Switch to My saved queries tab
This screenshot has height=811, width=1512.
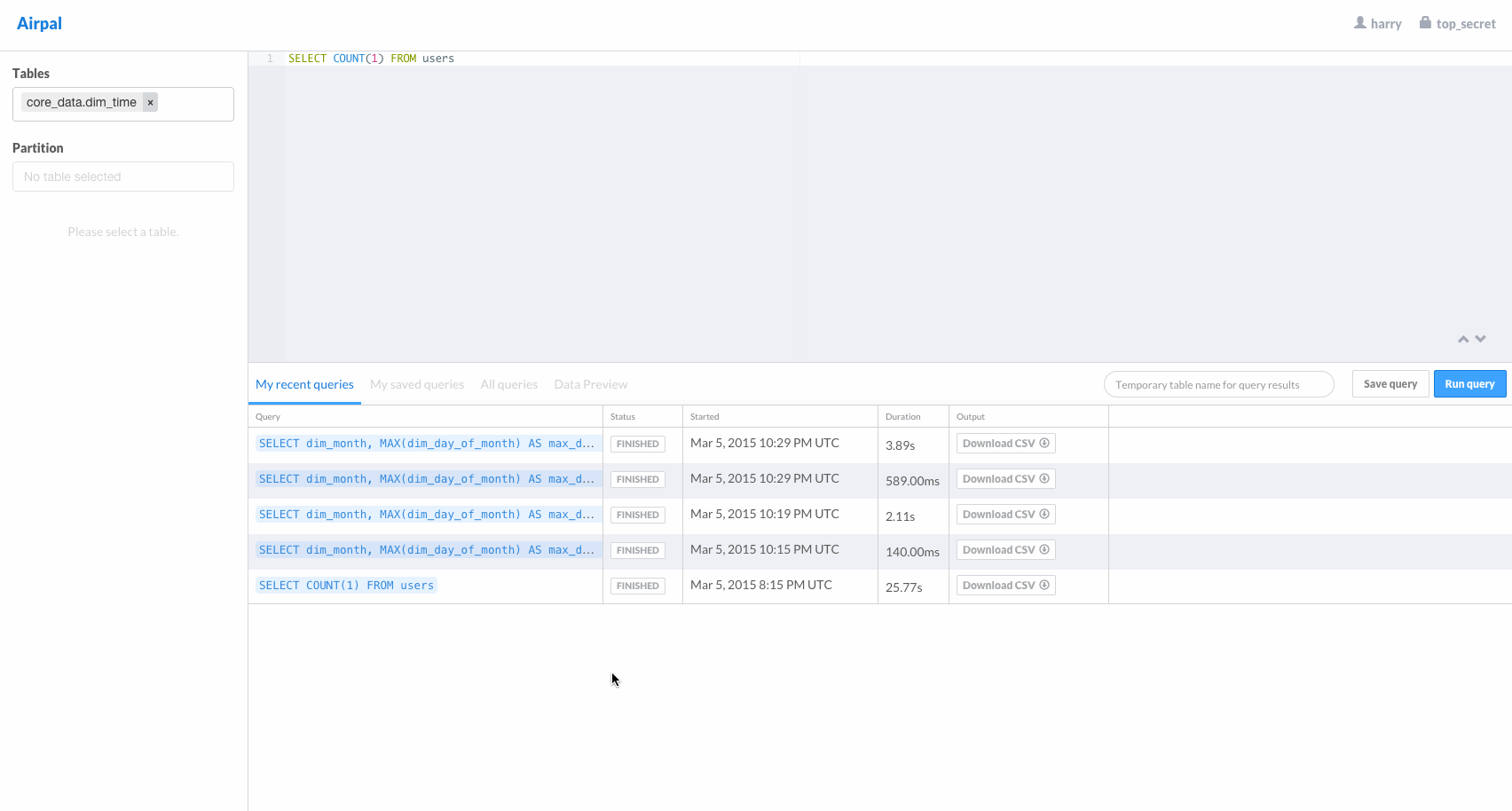pyautogui.click(x=417, y=384)
